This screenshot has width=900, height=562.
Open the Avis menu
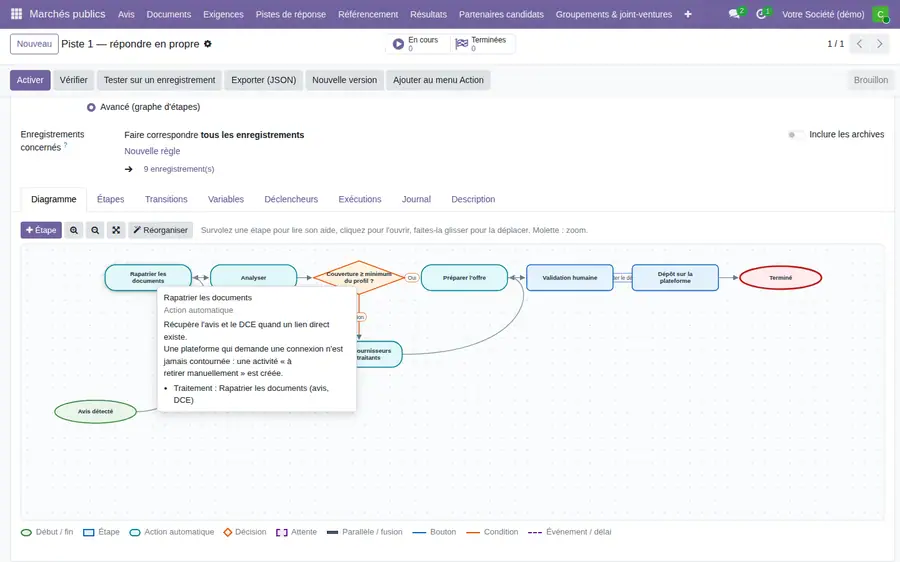pos(126,14)
